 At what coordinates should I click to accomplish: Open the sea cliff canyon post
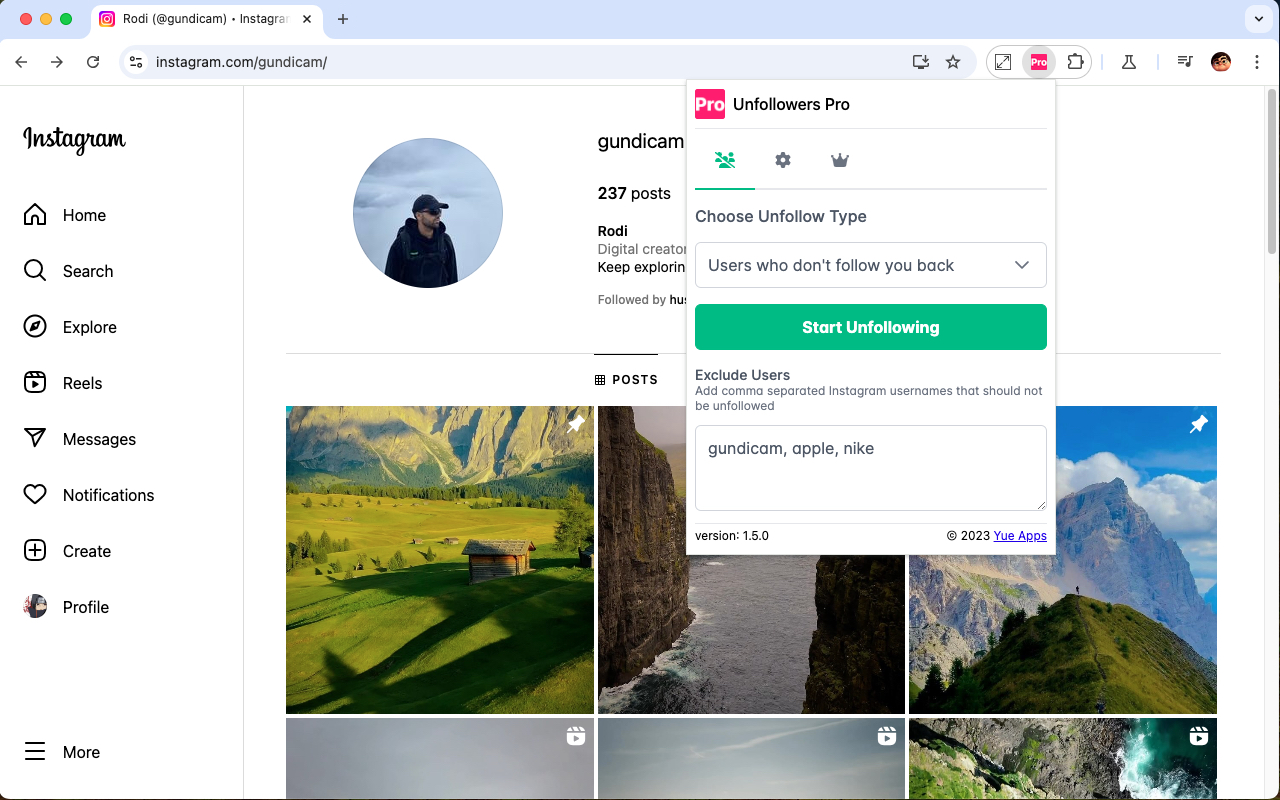coord(751,633)
